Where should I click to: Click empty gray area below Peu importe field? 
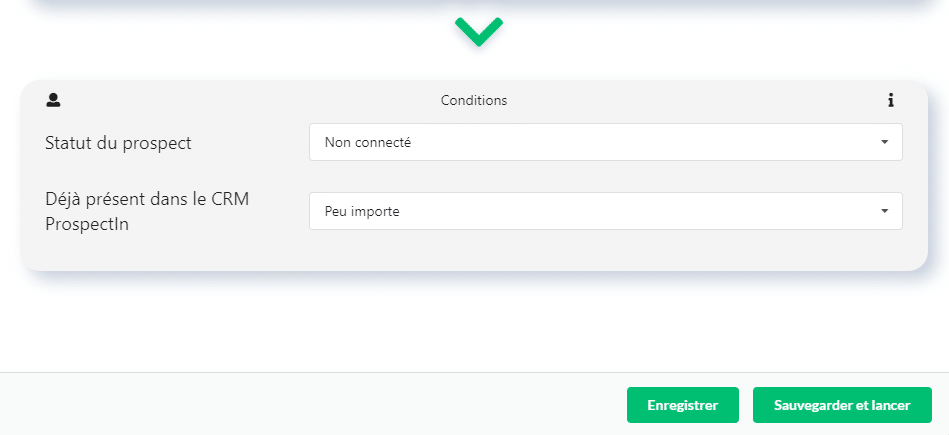click(605, 251)
